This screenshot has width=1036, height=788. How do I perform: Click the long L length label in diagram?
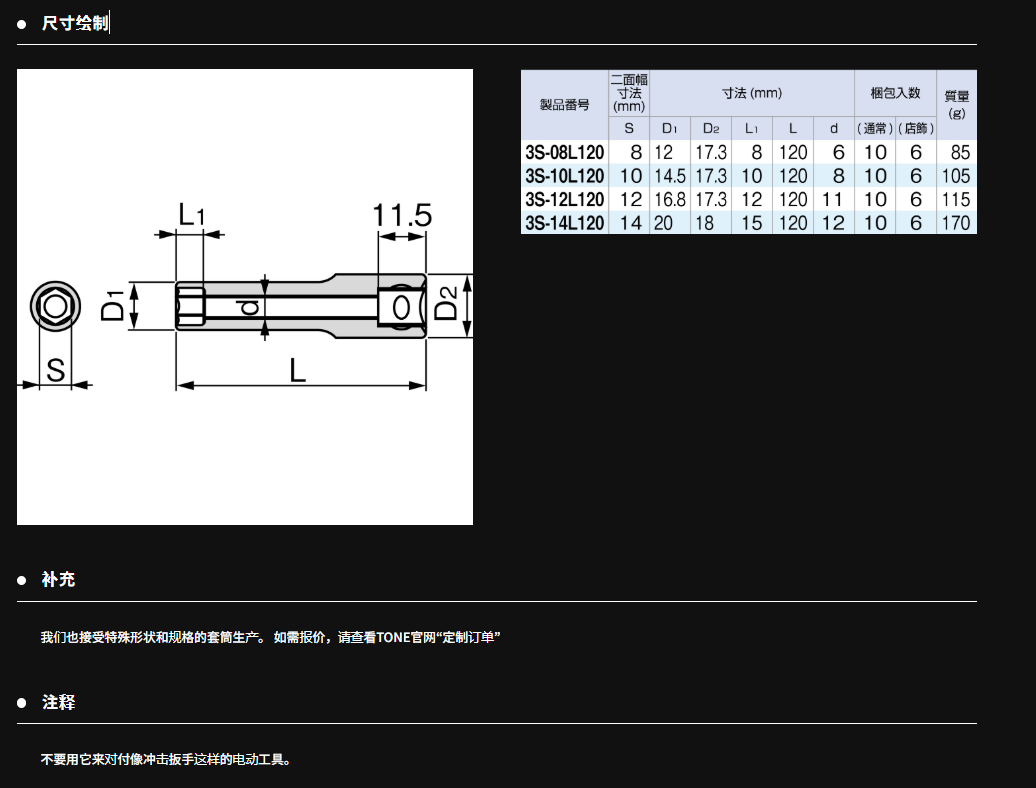tap(297, 370)
